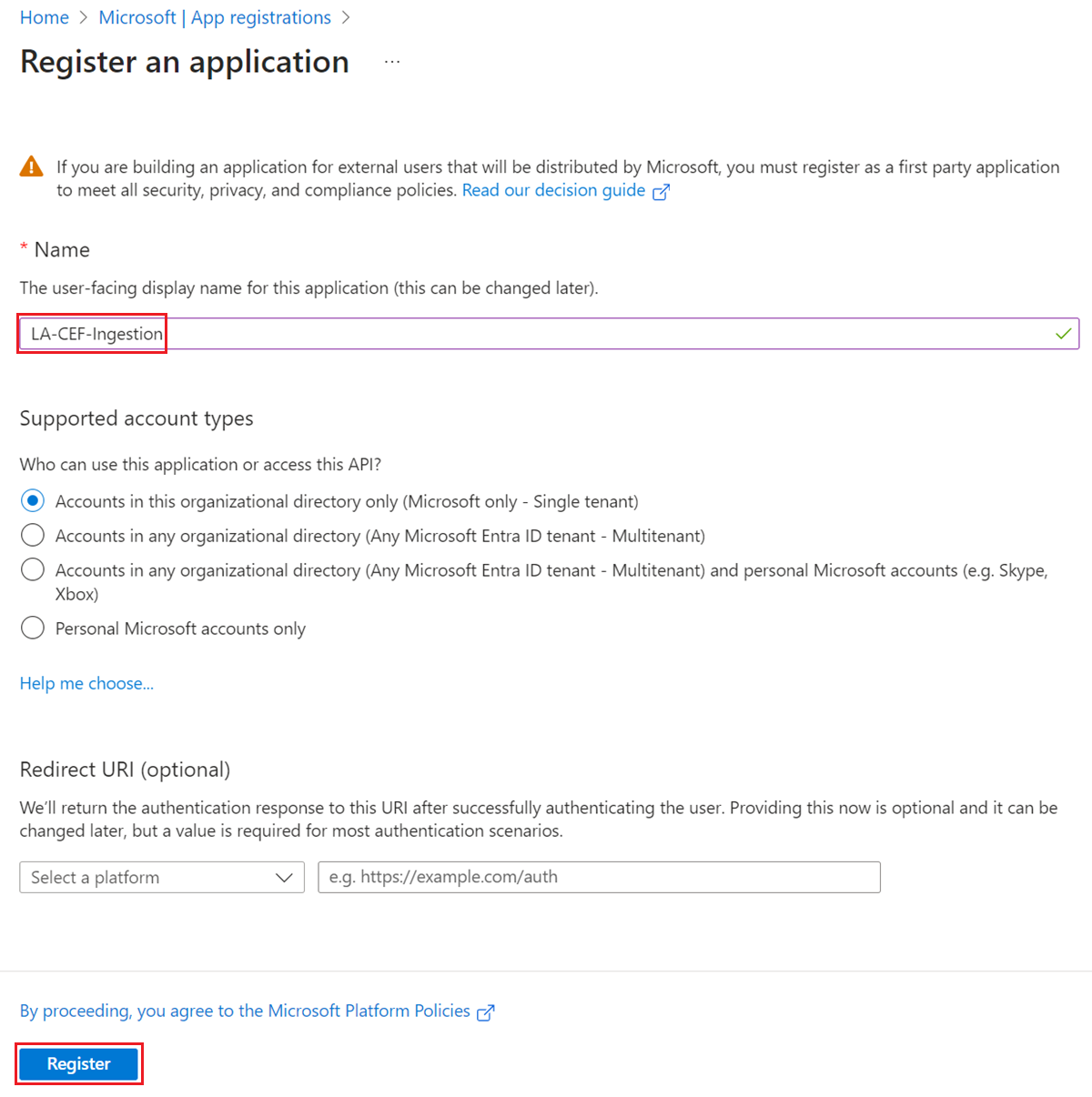
Task: Click the green checkmark in the Name field
Action: [1062, 333]
